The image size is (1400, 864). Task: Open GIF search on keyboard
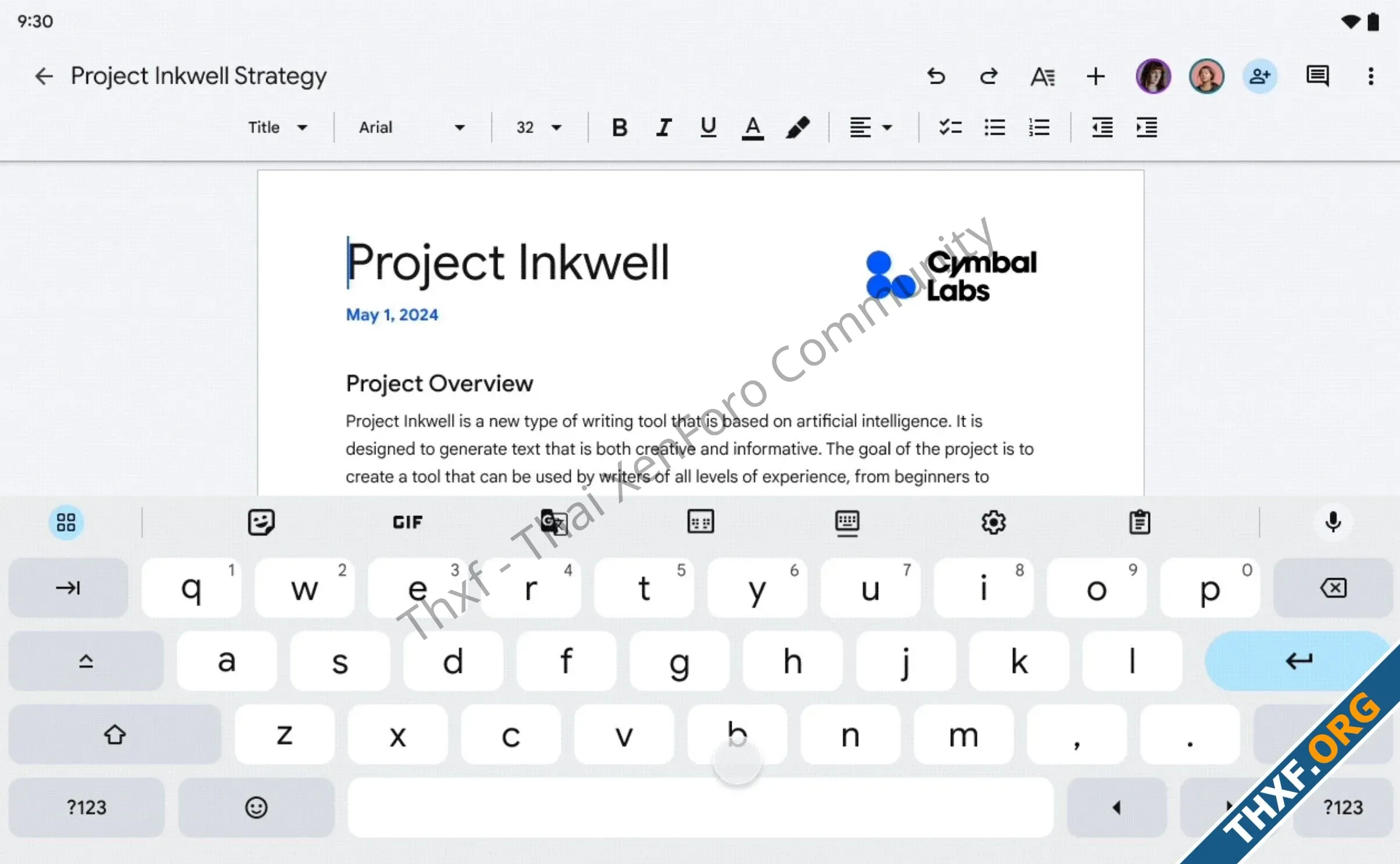click(407, 522)
